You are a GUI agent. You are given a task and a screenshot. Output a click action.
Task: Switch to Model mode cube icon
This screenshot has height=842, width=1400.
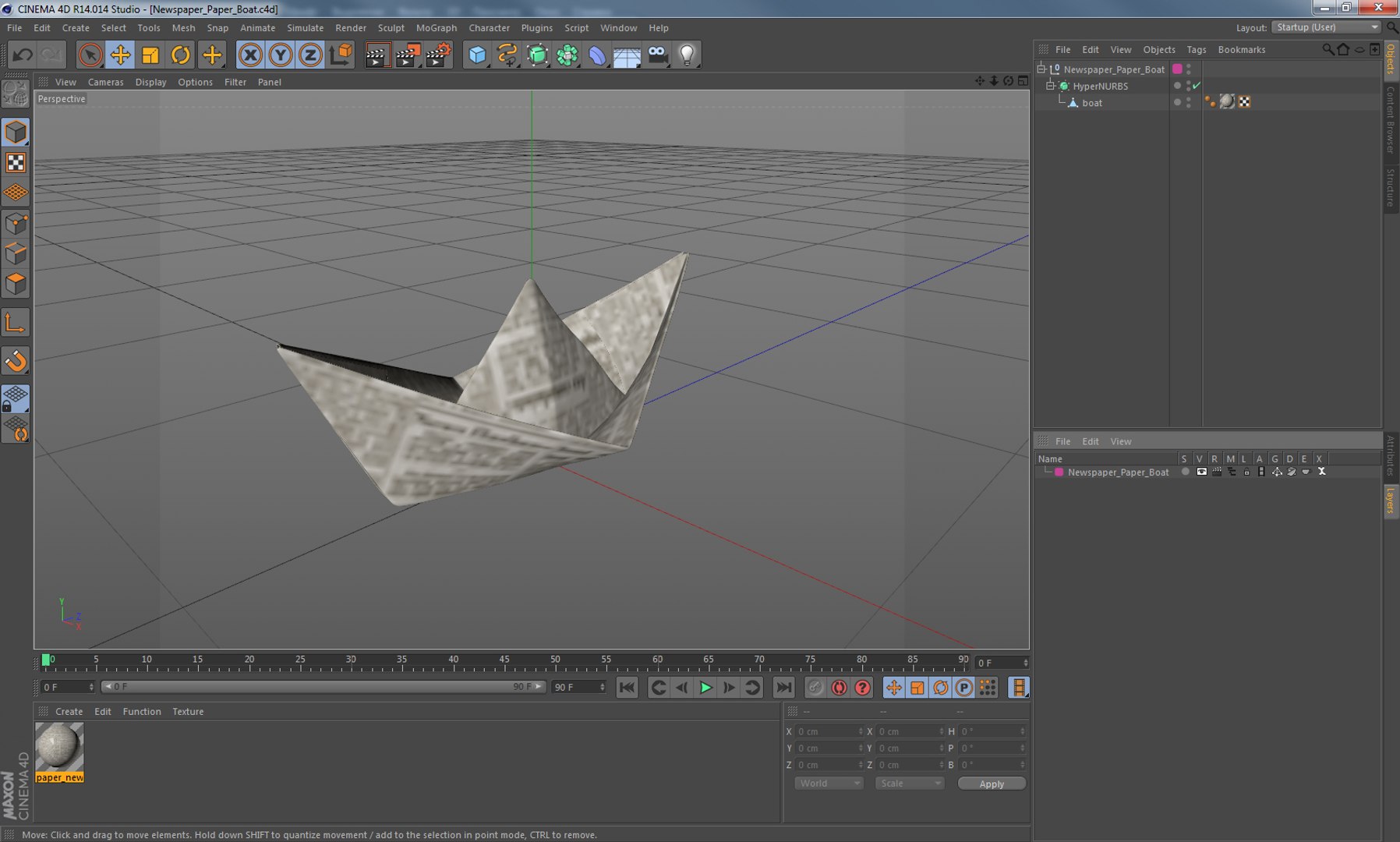tap(16, 132)
